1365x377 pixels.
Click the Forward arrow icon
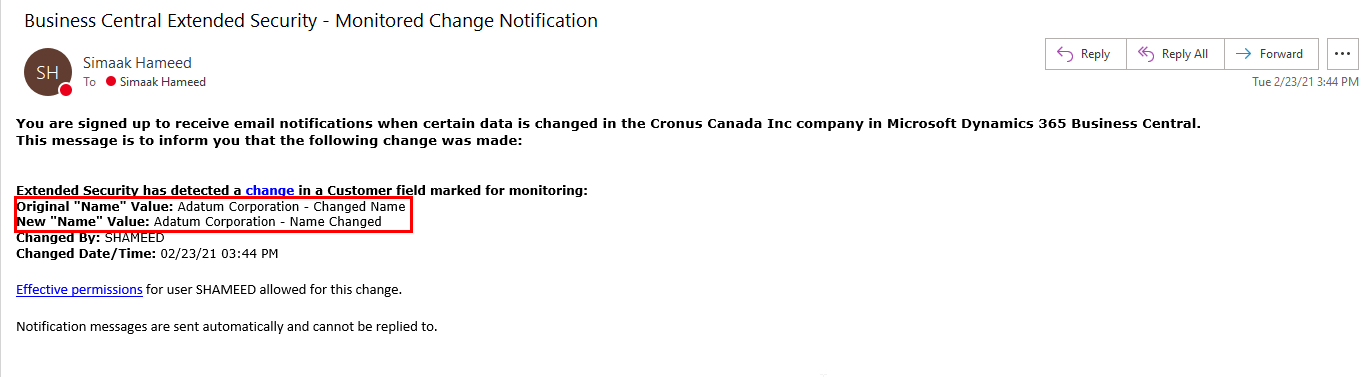[1244, 54]
